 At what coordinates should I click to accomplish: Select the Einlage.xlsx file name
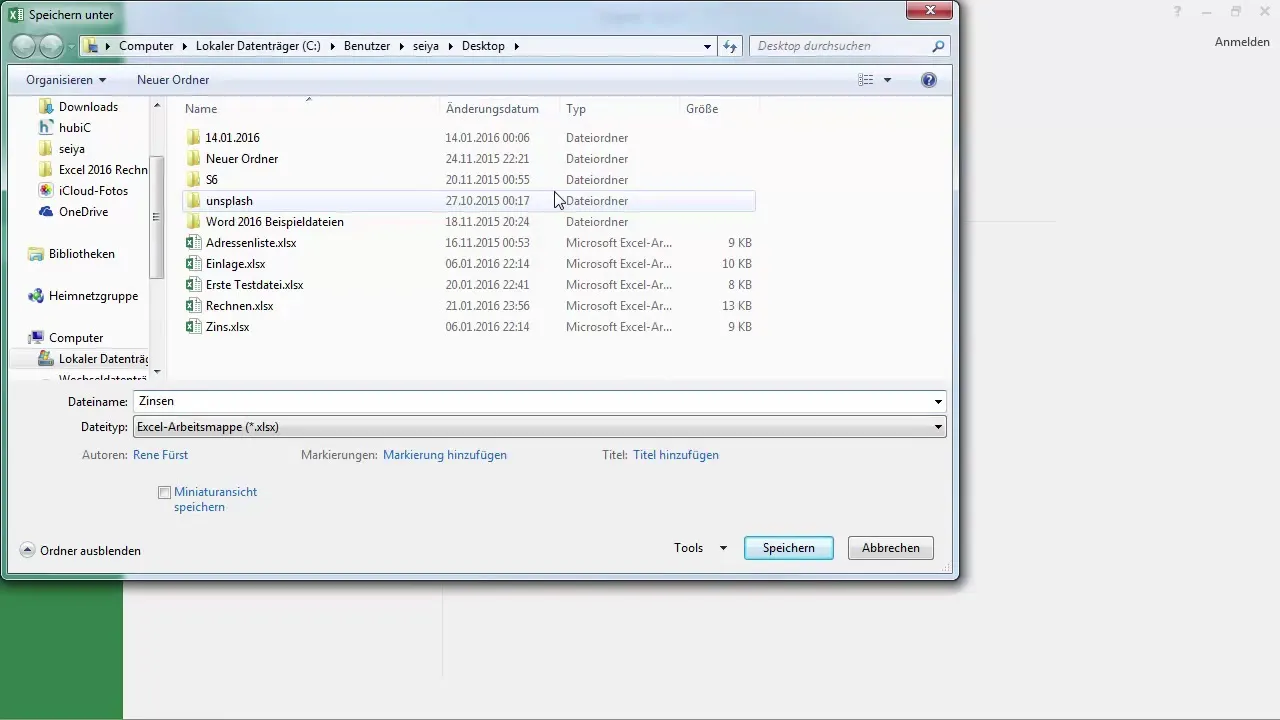(x=236, y=264)
